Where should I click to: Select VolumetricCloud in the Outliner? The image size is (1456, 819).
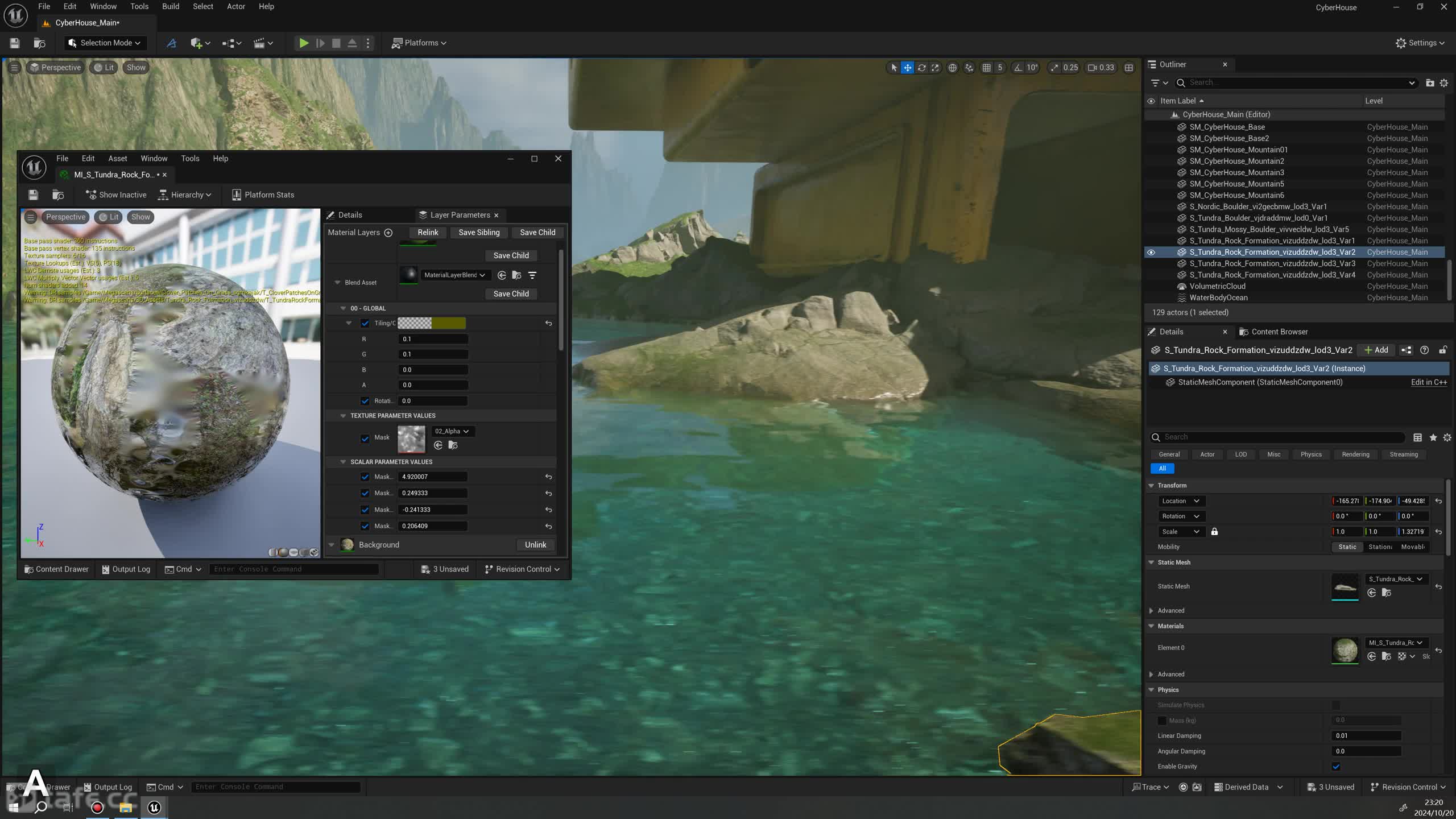point(1217,286)
